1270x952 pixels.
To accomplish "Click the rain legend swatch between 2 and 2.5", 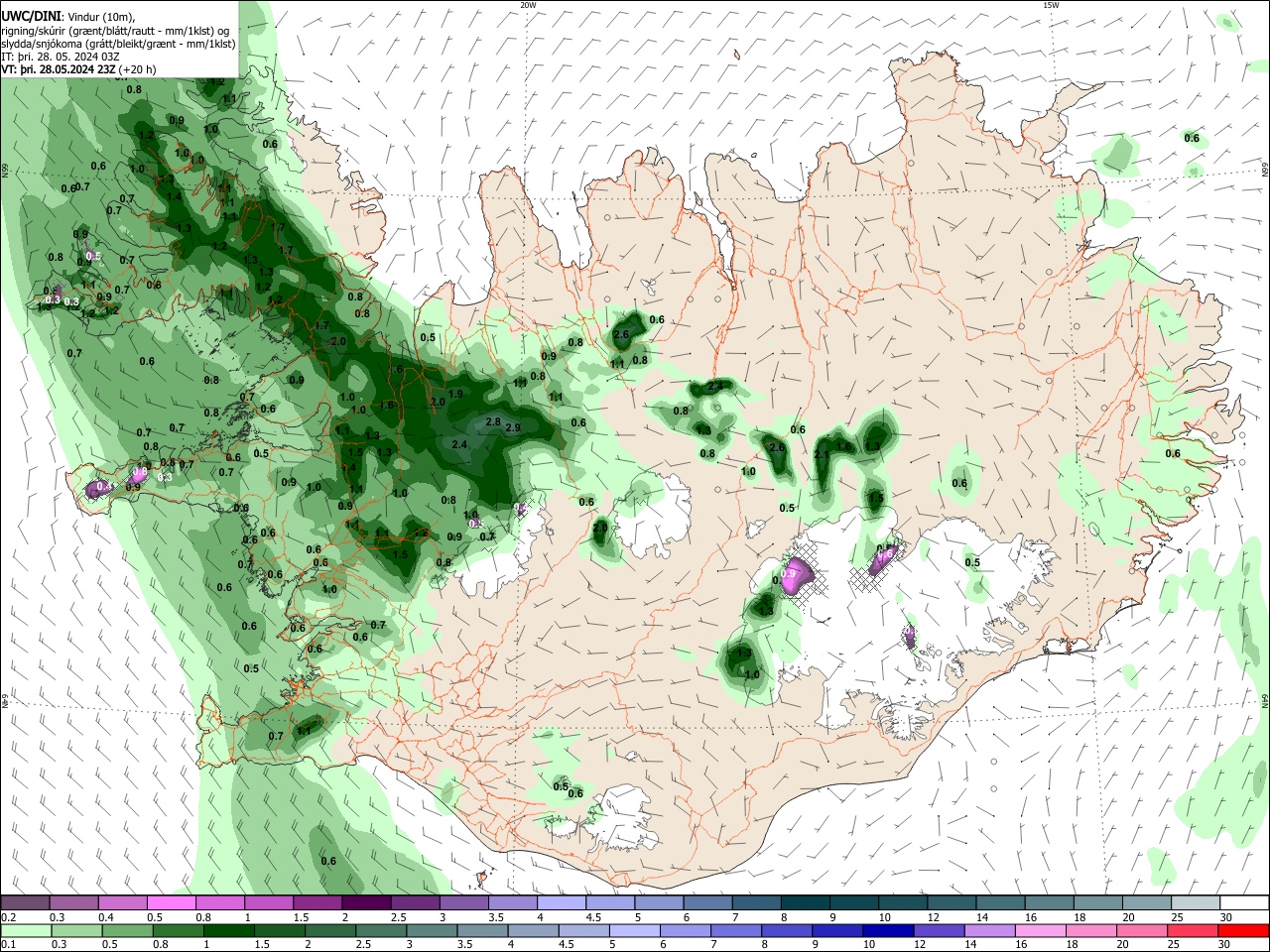I will [x=329, y=930].
